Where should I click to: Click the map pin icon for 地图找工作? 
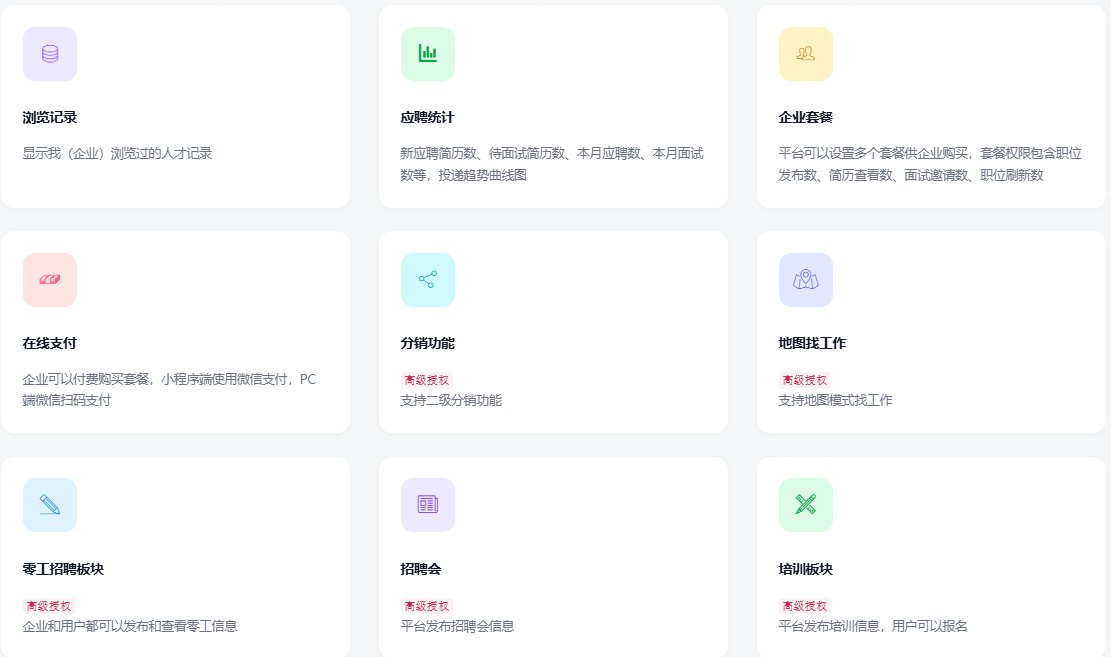pyautogui.click(x=806, y=280)
